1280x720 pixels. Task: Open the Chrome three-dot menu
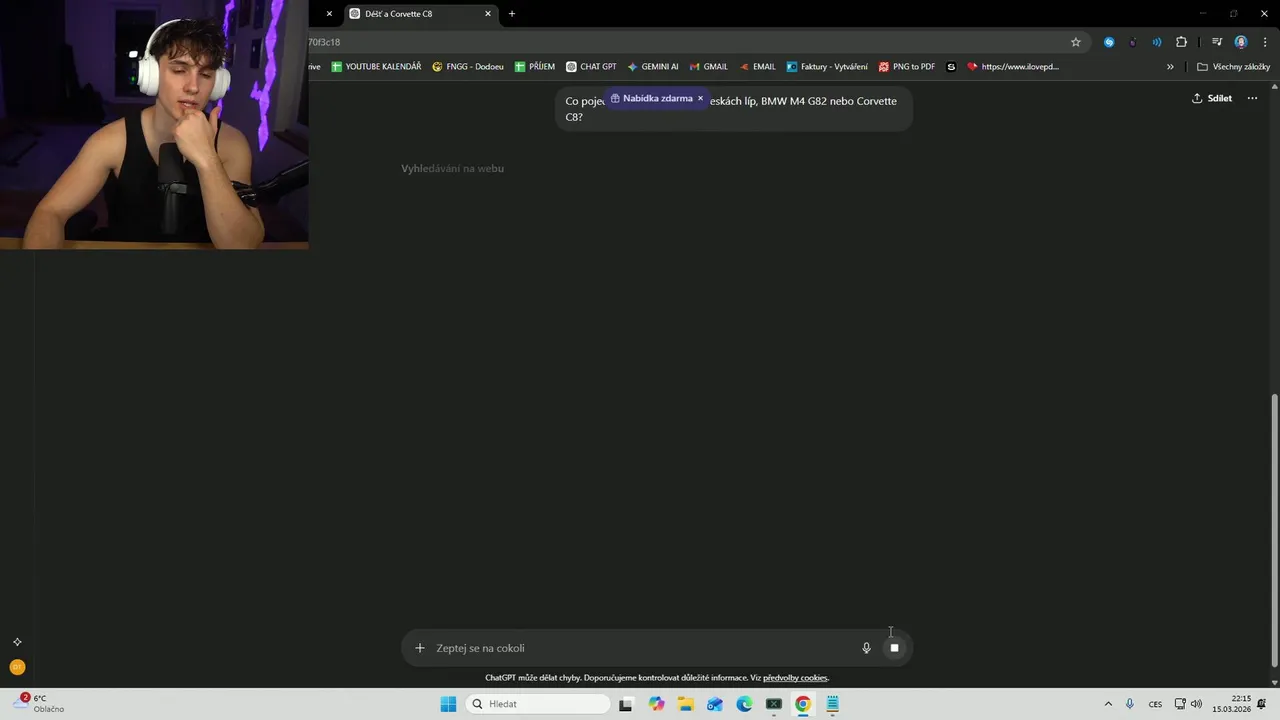1265,42
